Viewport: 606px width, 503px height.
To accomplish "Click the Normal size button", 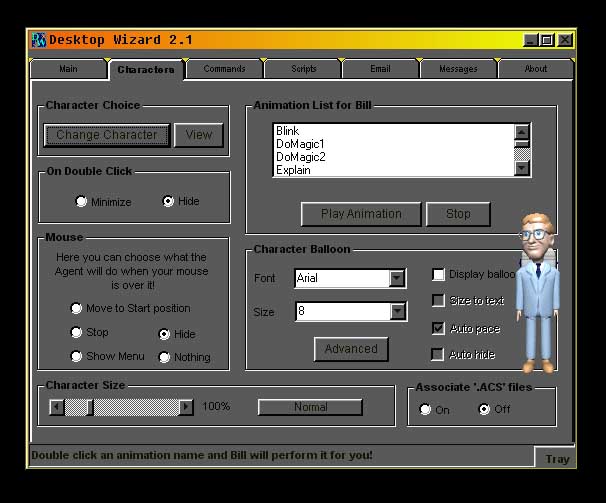I will [310, 407].
